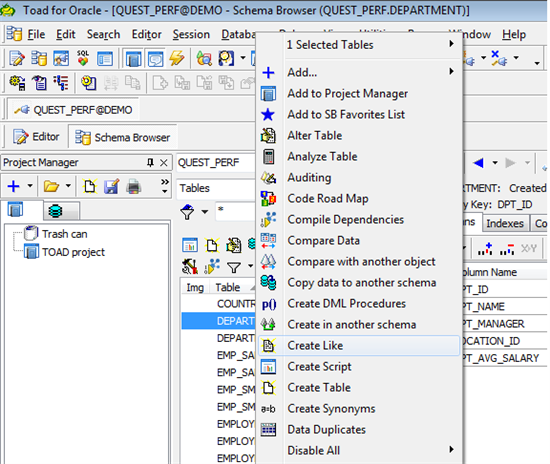This screenshot has height=464, width=550.
Task: Pin the Project Manager panel
Action: click(x=150, y=162)
